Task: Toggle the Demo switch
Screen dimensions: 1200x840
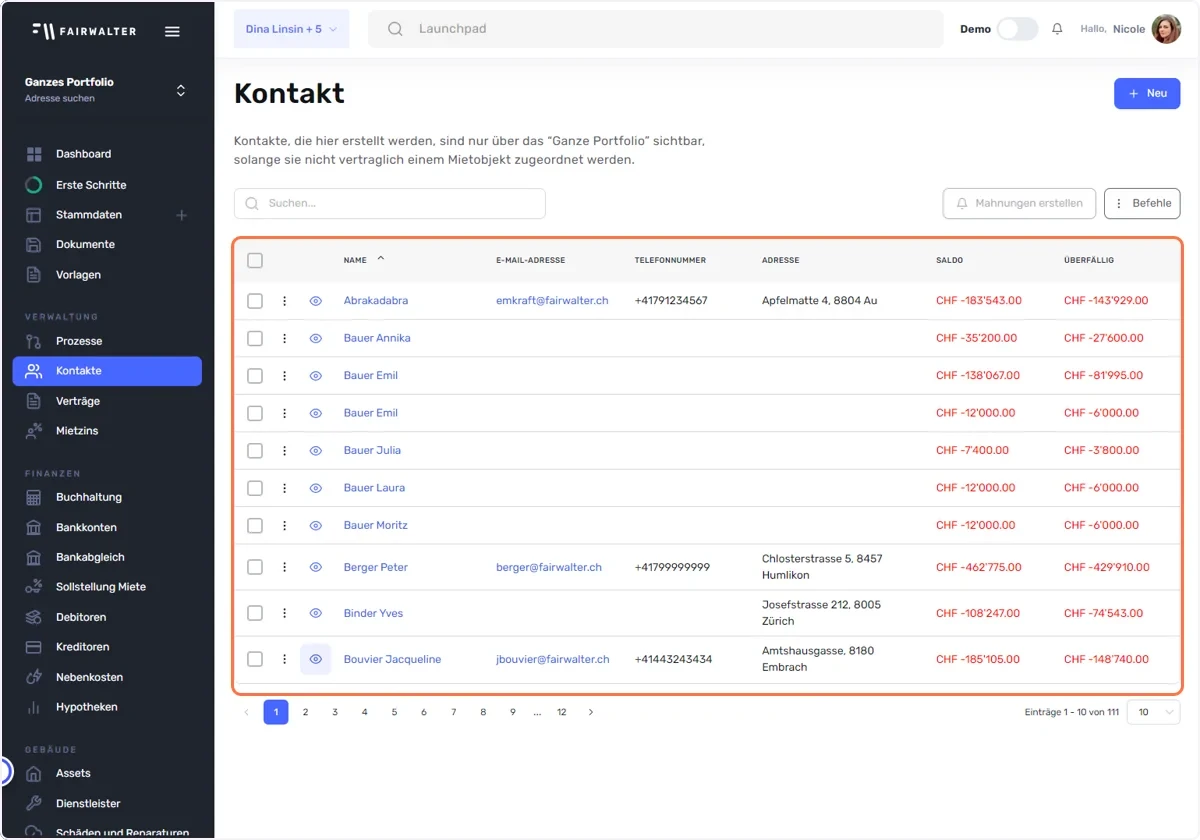Action: click(x=1017, y=29)
